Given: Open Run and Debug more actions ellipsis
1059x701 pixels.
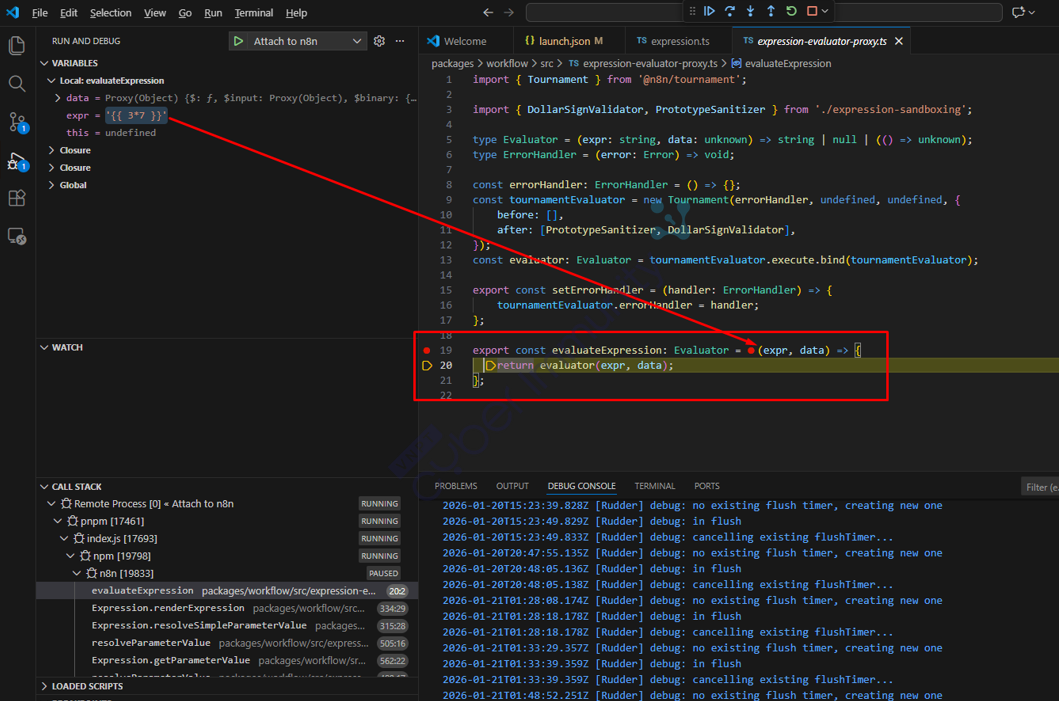Looking at the screenshot, I should coord(400,41).
